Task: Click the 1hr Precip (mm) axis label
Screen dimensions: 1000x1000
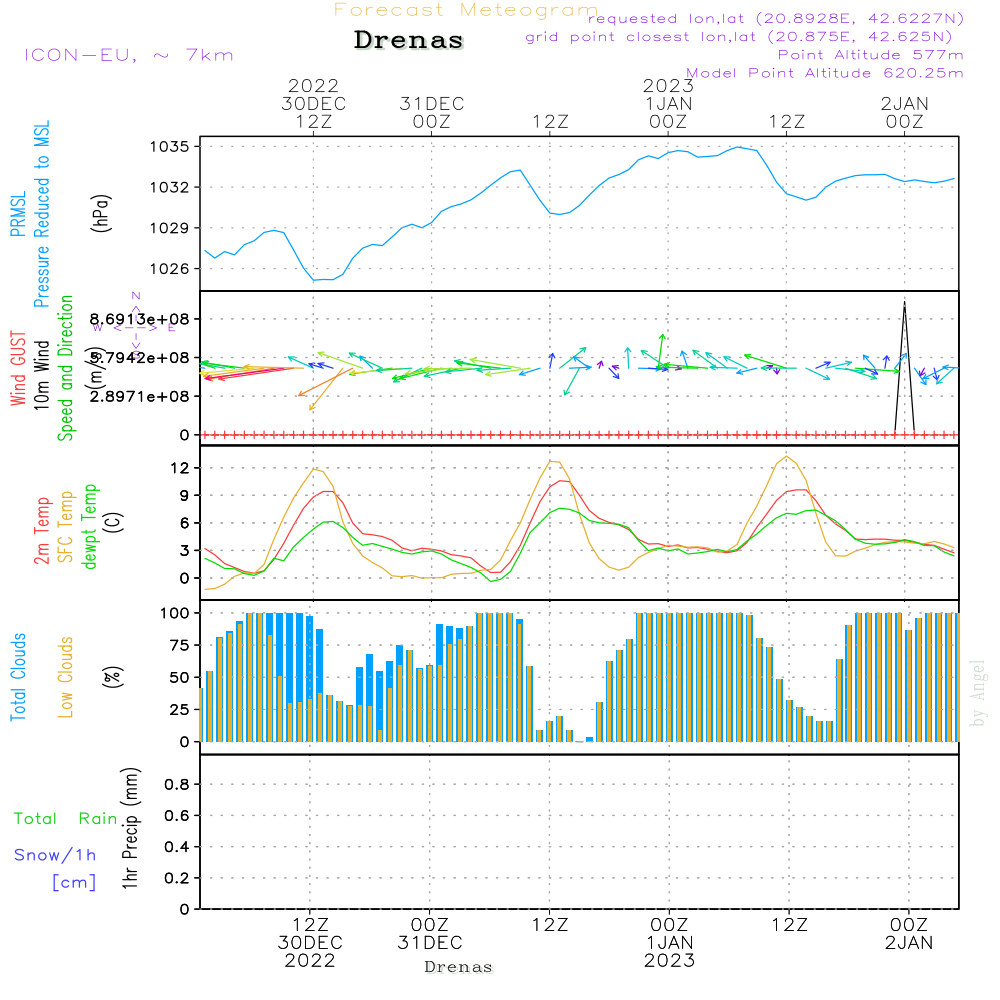Action: pyautogui.click(x=129, y=829)
